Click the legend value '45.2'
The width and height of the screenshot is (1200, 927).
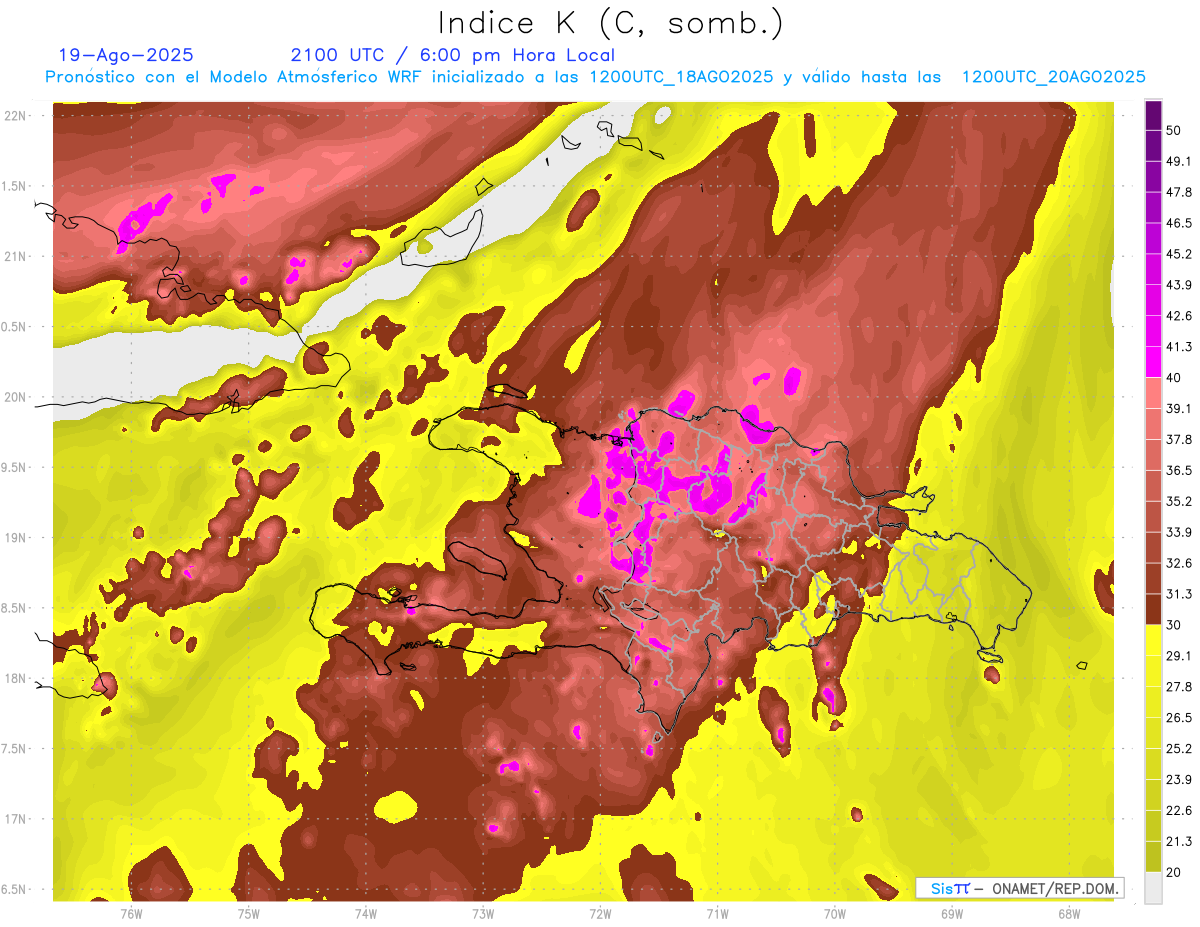click(x=1179, y=255)
